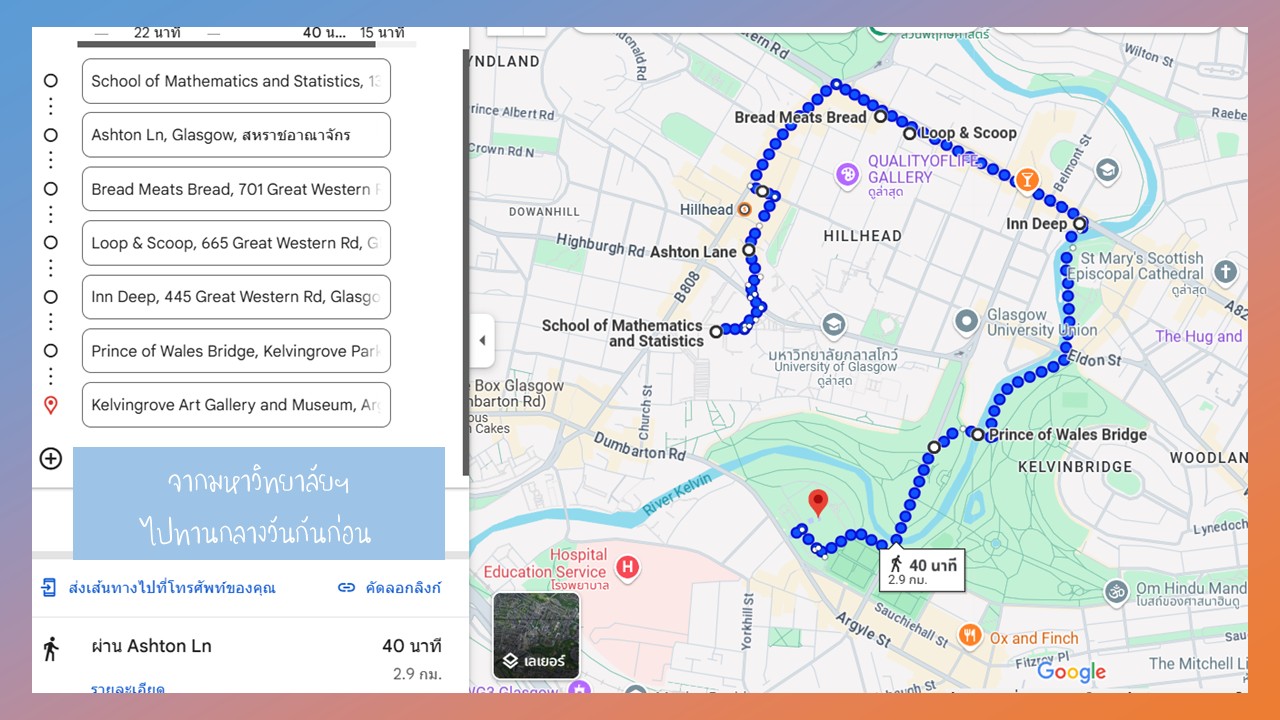Click the Hillhead subway station icon

(744, 210)
